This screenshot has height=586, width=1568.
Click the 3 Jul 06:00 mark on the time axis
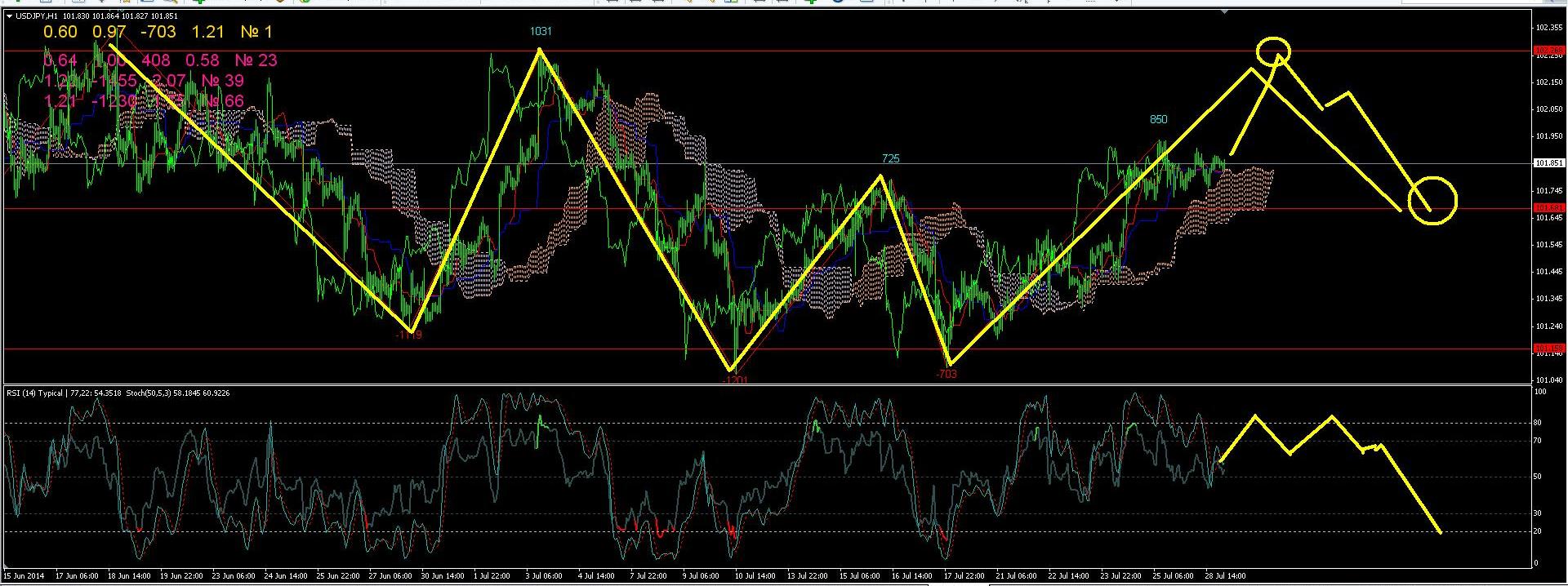coord(545,576)
